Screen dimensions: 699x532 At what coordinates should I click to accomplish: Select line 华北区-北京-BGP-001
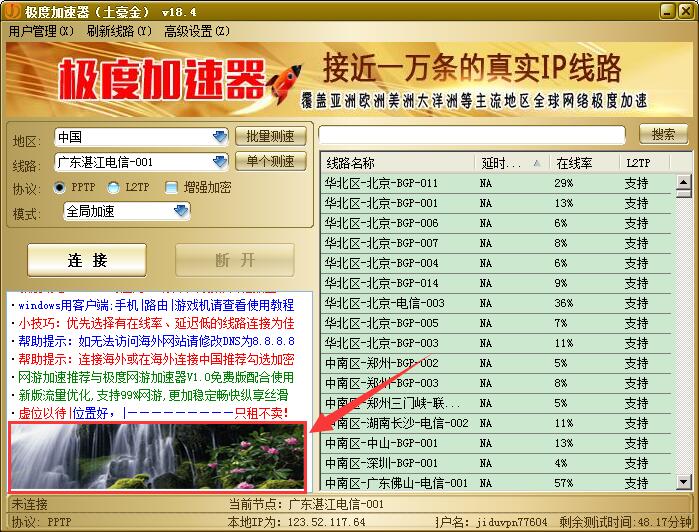pos(496,203)
